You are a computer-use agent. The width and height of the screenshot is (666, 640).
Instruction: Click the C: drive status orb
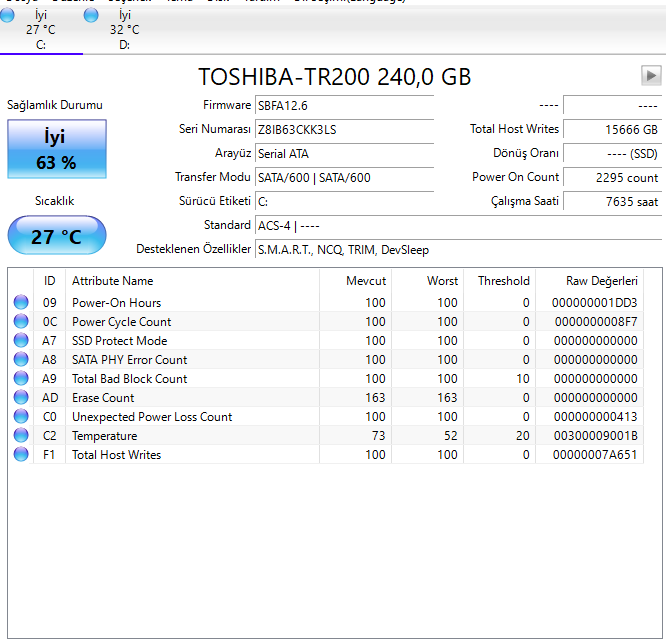coord(7,15)
